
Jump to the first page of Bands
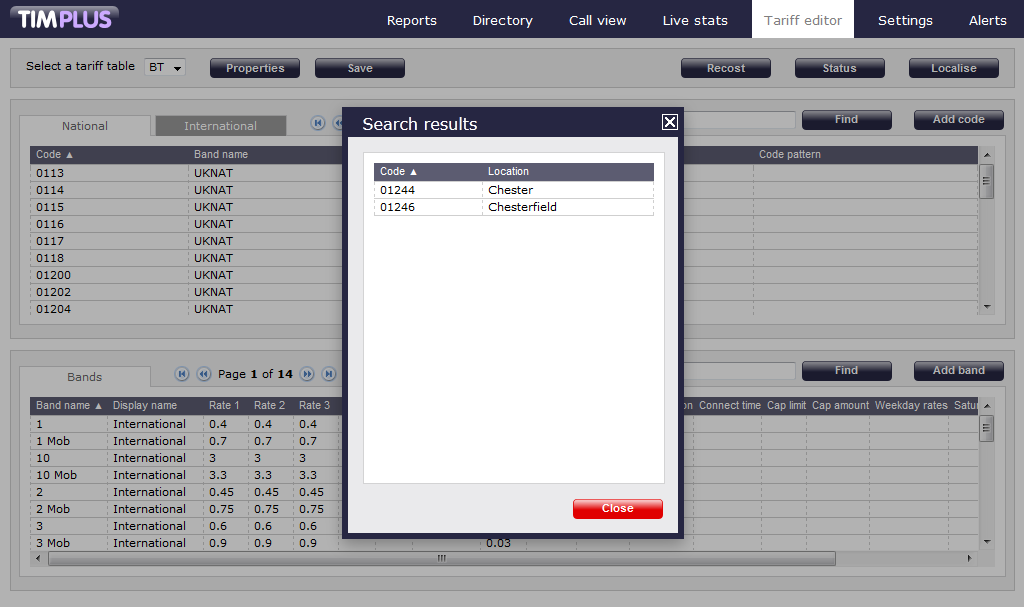click(182, 374)
